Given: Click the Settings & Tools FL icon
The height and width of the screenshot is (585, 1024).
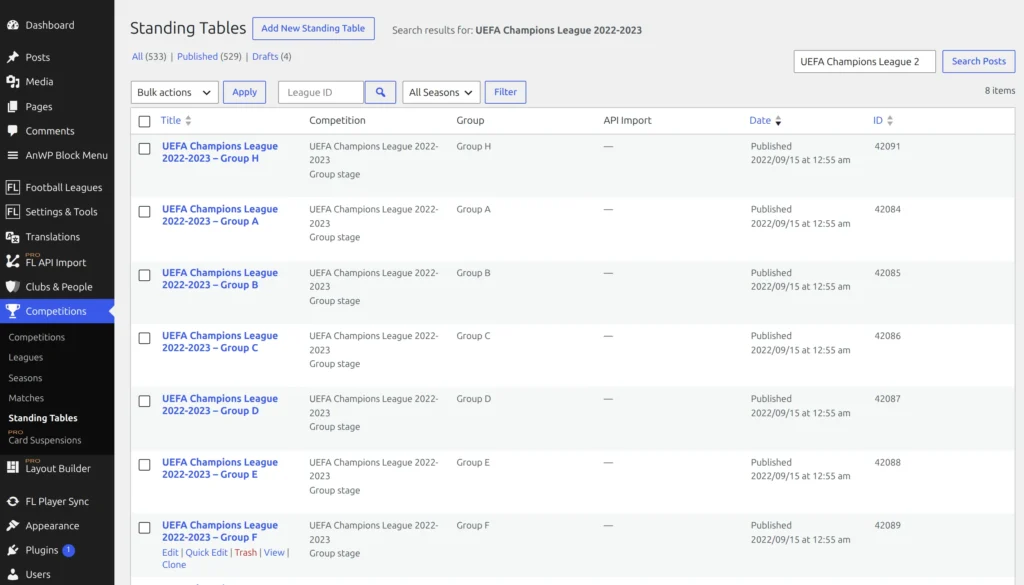Looking at the screenshot, I should [x=12, y=212].
